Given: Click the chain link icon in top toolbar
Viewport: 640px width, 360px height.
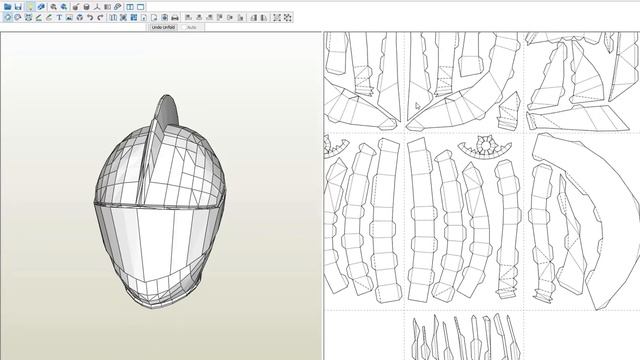Looking at the screenshot, I should tap(118, 7).
